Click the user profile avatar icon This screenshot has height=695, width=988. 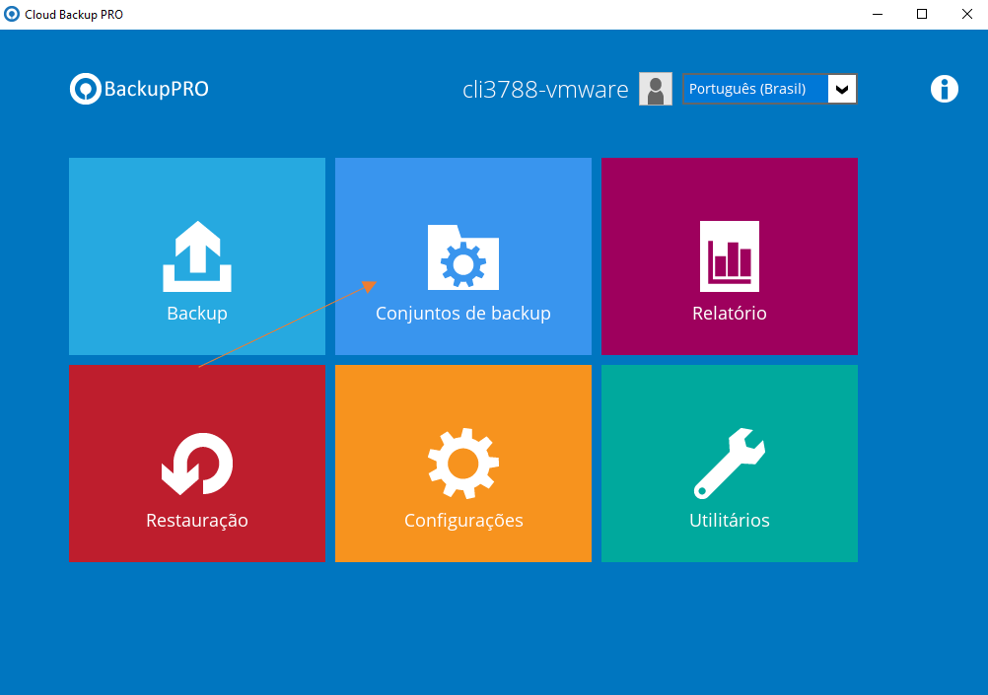(x=656, y=89)
